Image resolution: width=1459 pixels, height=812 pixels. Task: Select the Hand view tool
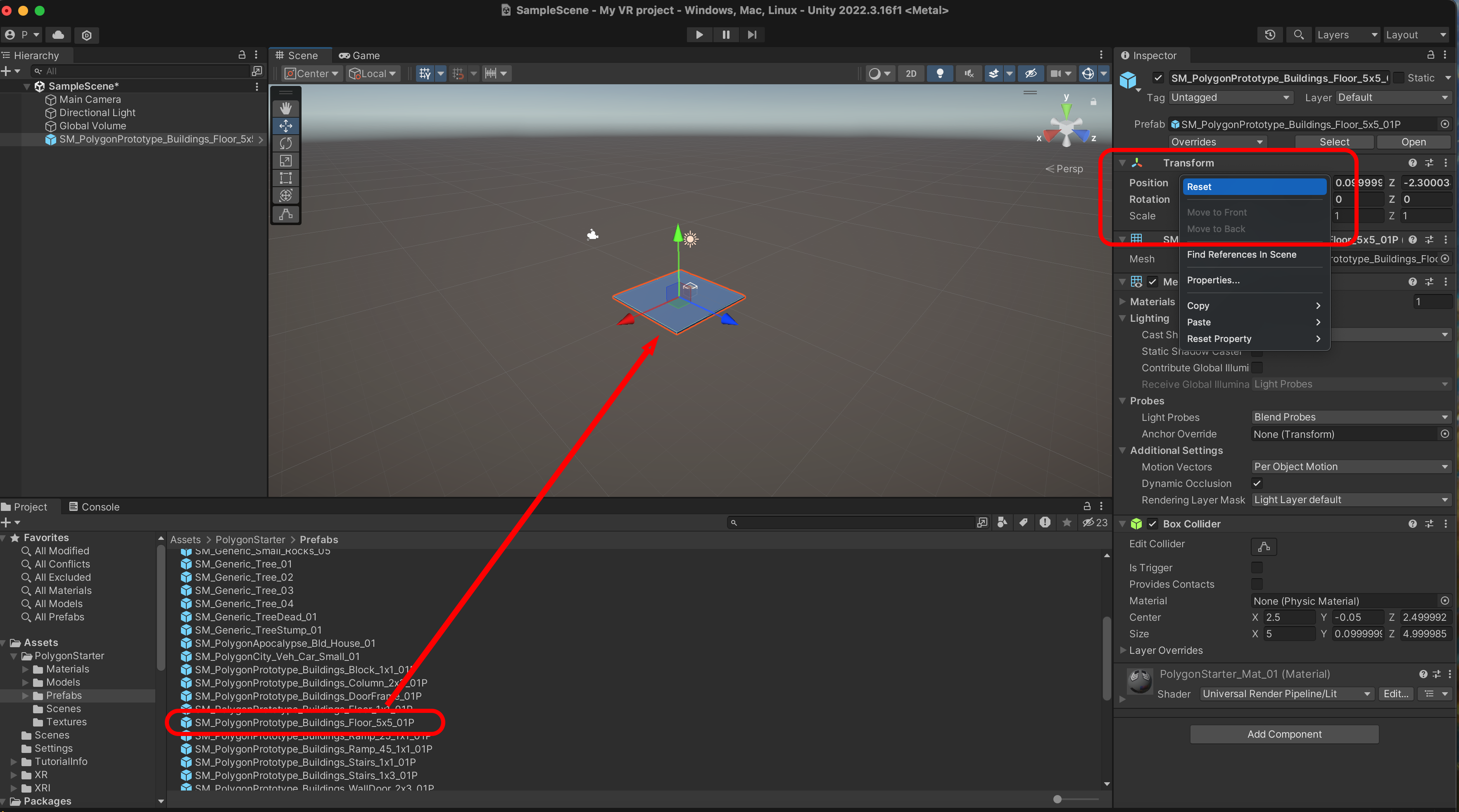coord(285,108)
